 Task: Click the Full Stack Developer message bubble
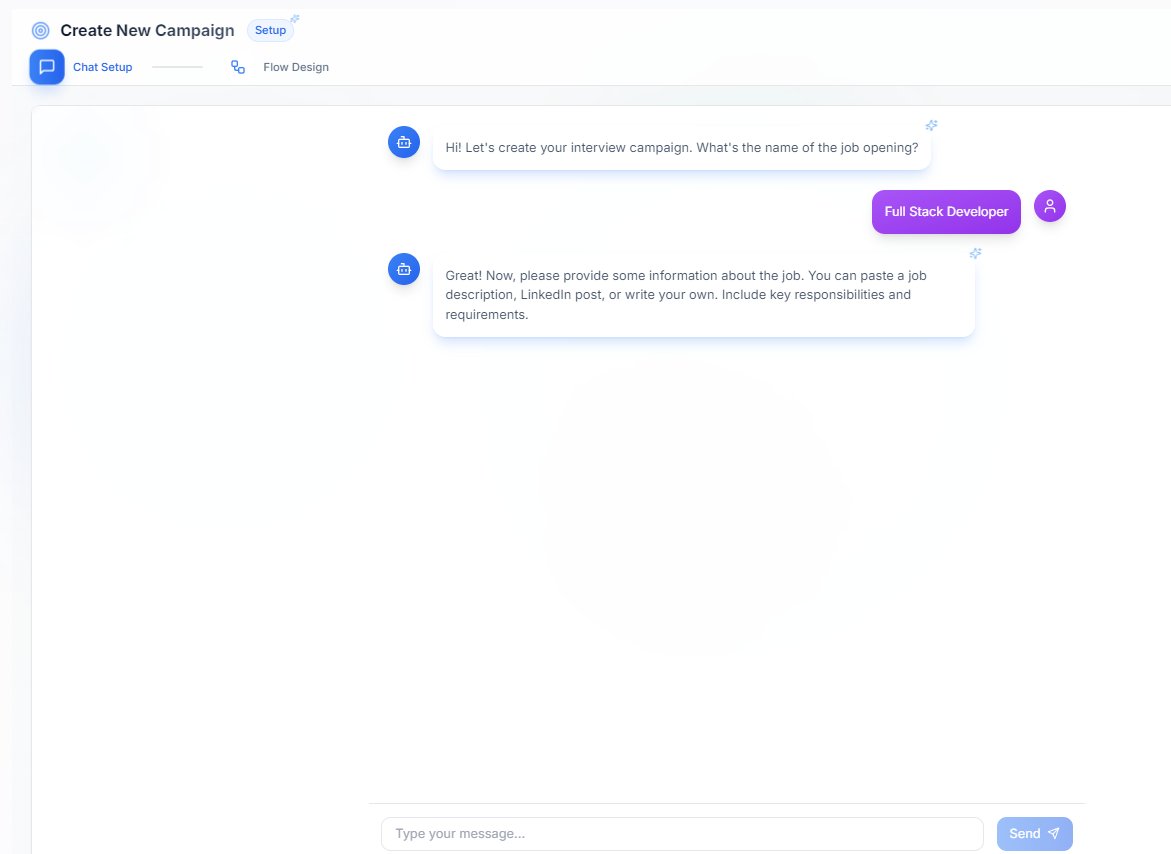(946, 212)
